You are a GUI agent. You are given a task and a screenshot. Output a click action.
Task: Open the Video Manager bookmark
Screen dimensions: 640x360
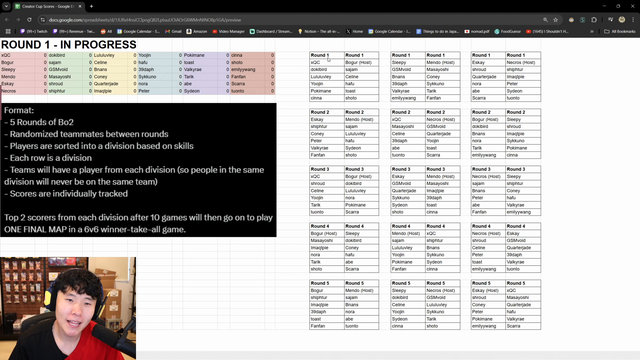pos(228,31)
